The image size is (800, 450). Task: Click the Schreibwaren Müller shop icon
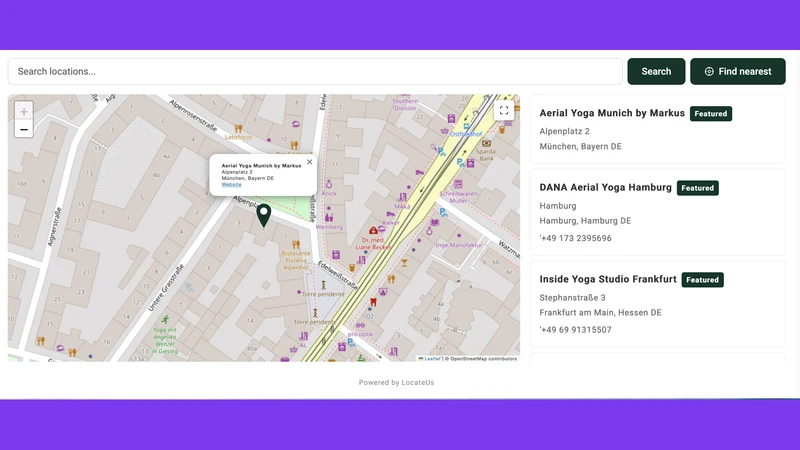coord(458,184)
